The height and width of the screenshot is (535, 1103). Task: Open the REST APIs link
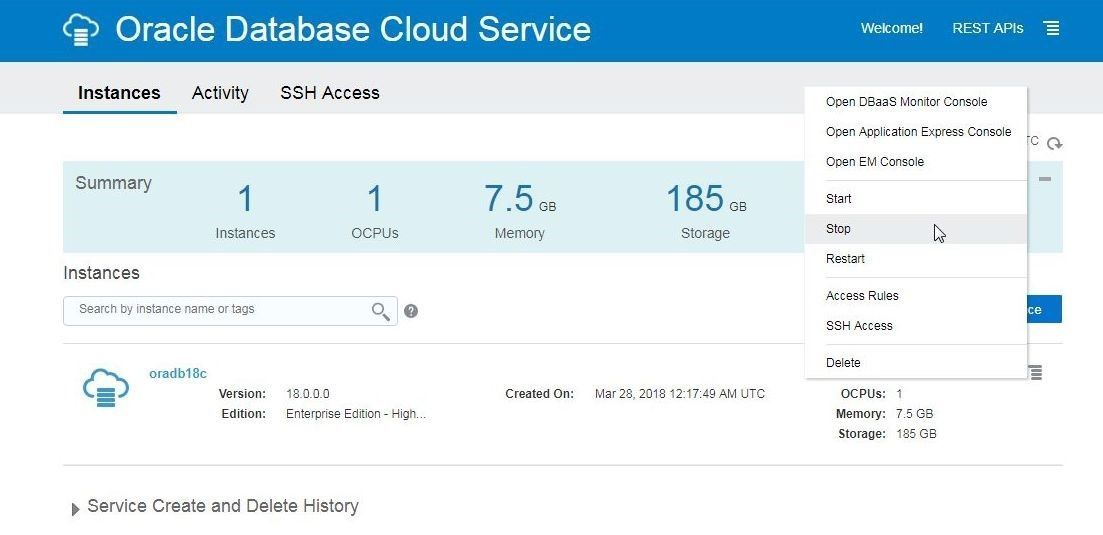click(x=988, y=29)
